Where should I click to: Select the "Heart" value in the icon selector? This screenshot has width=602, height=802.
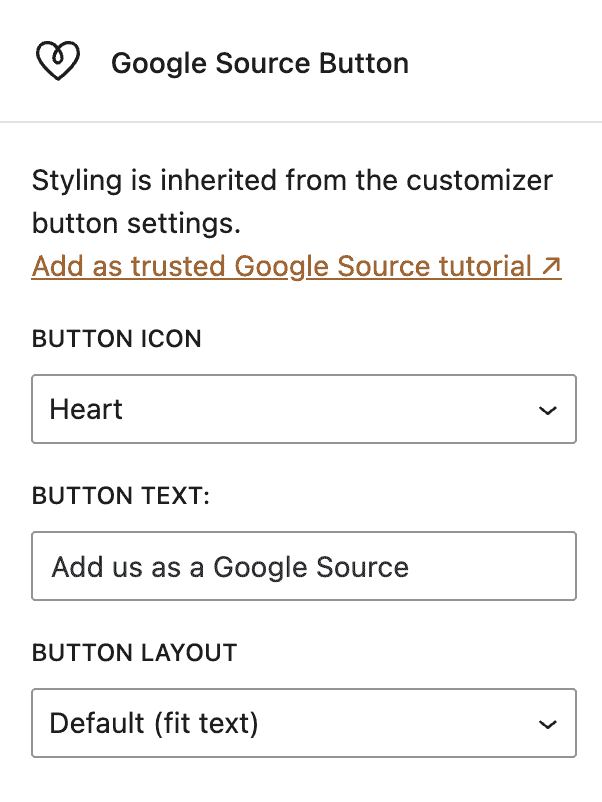[87, 409]
